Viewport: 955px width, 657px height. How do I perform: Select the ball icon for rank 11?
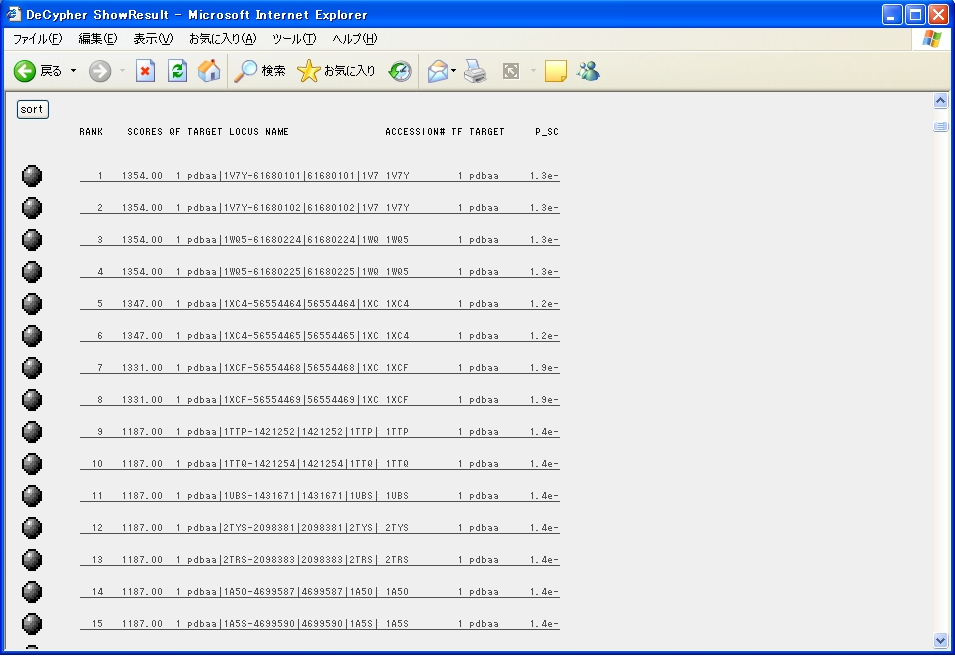32,496
